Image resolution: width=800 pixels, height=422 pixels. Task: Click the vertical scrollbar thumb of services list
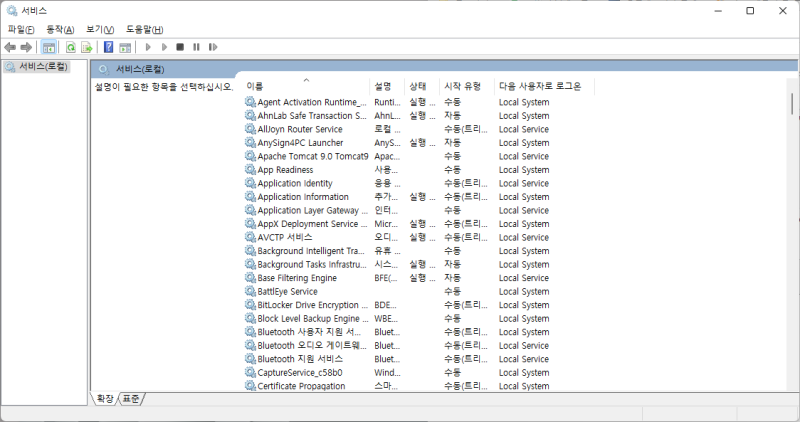pos(792,104)
